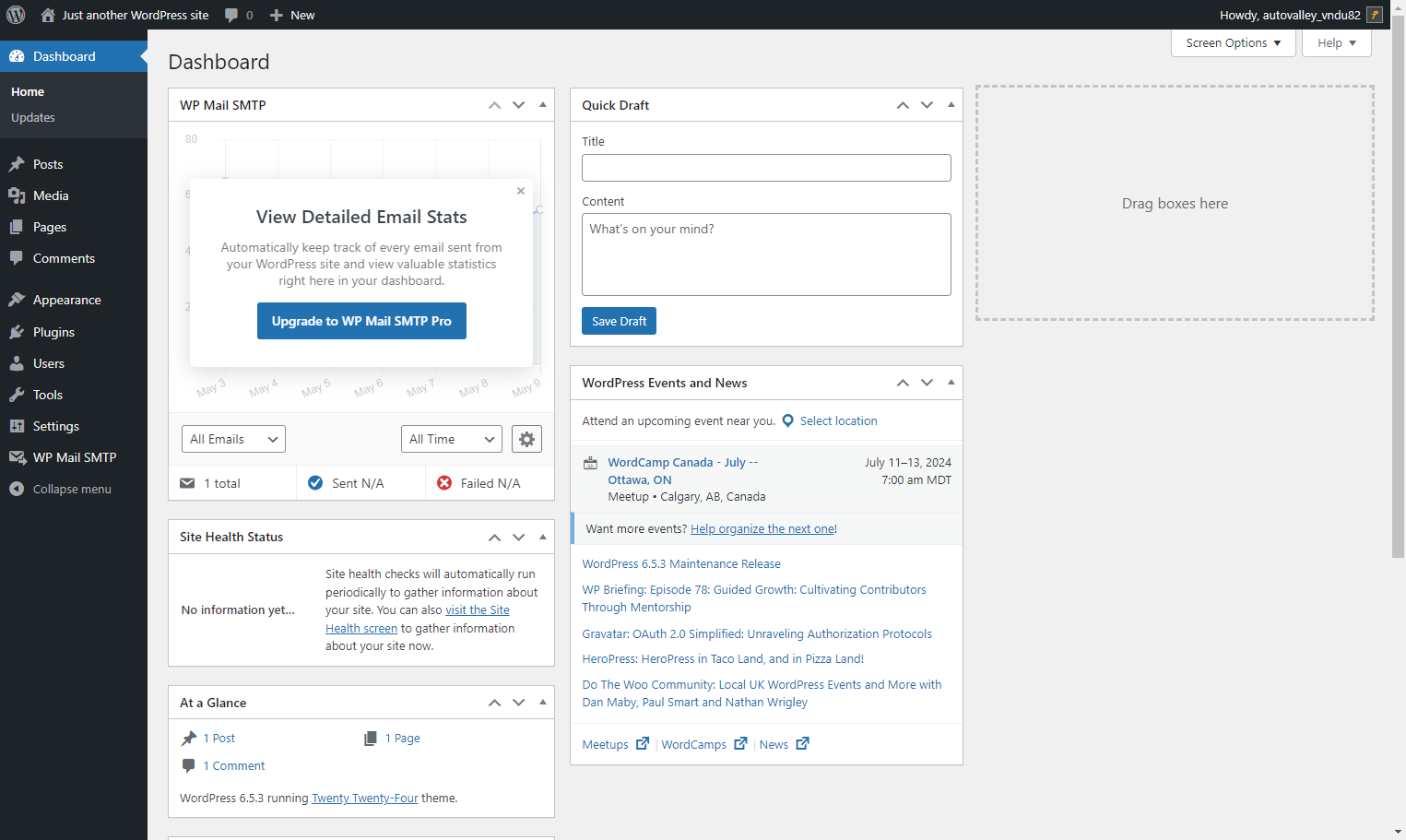
Task: Collapse the admin sidebar menu
Action: (x=74, y=489)
